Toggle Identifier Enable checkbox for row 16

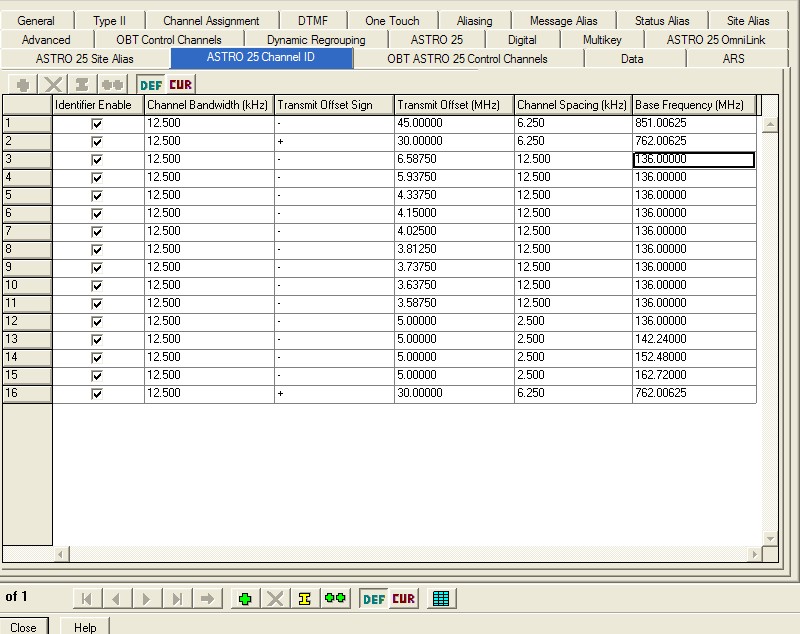[96, 394]
